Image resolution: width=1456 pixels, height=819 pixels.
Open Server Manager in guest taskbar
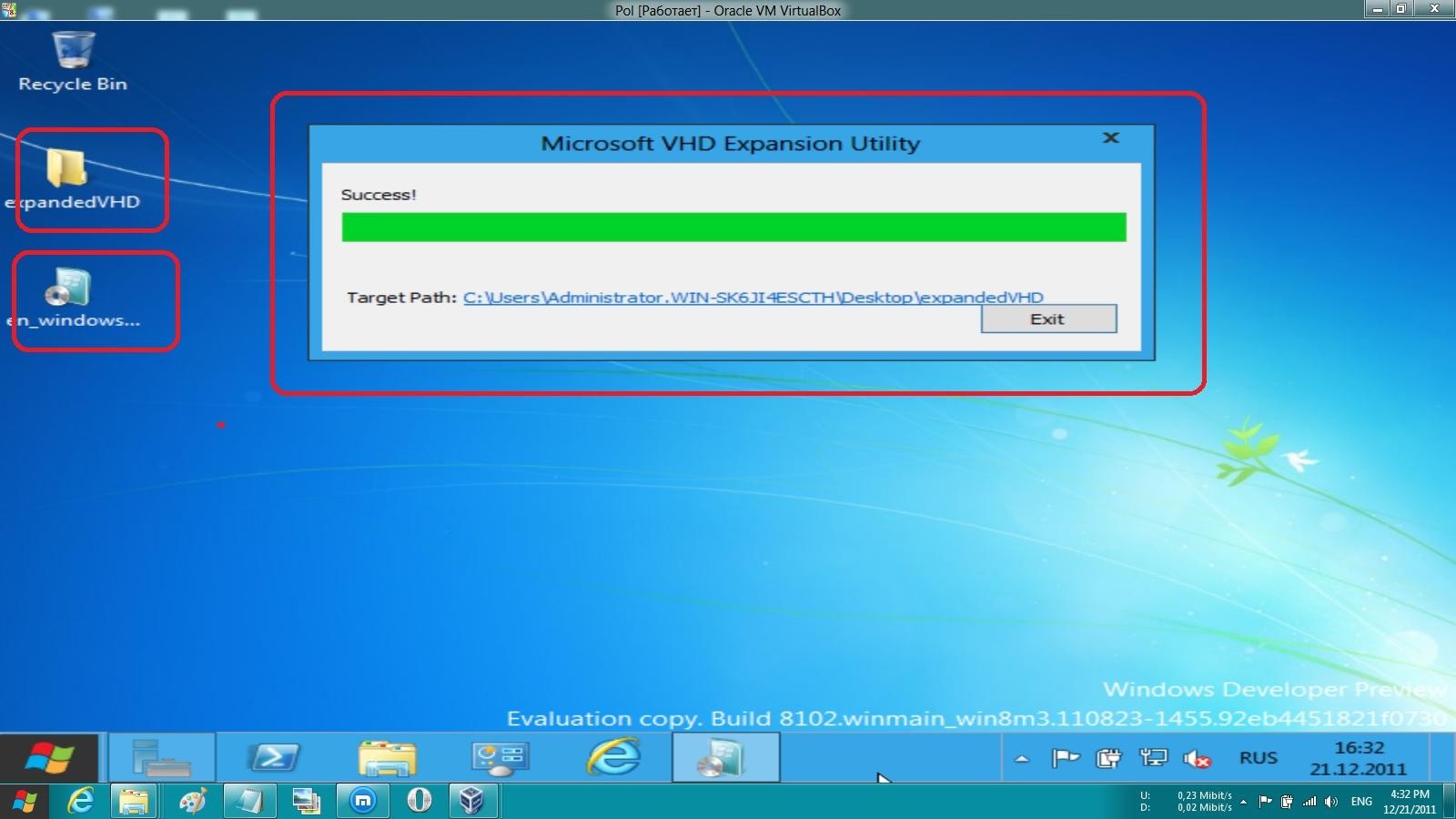[162, 757]
